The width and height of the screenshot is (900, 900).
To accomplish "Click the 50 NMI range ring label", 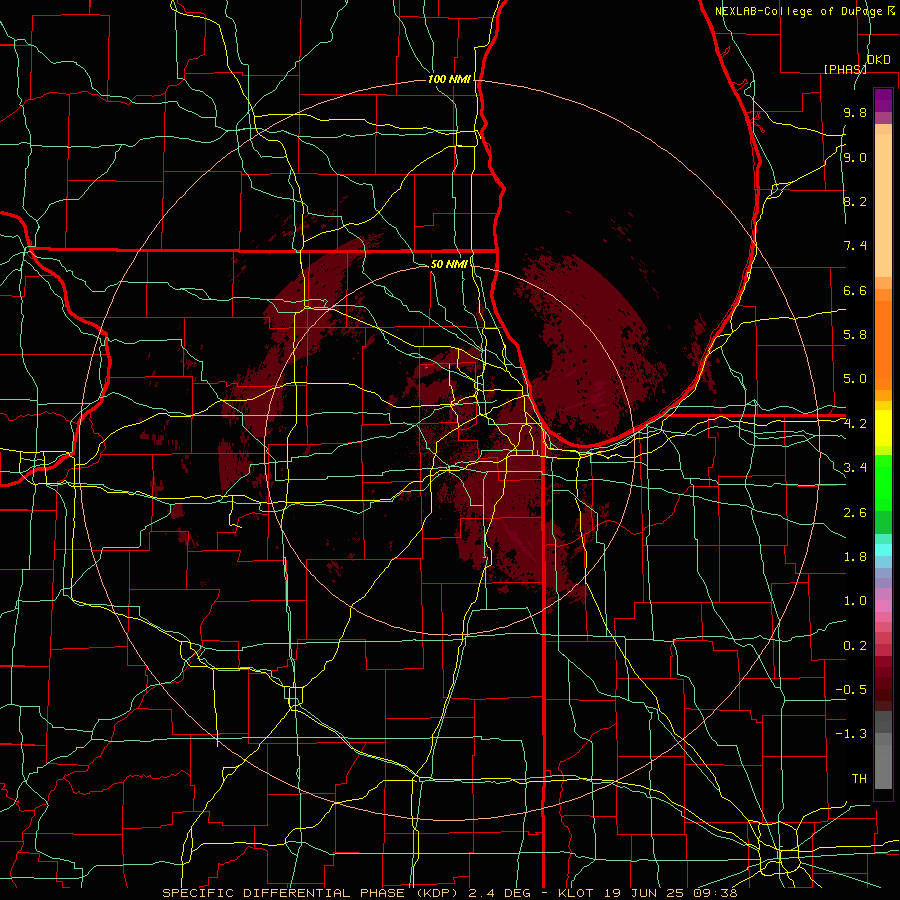I will 449,264.
